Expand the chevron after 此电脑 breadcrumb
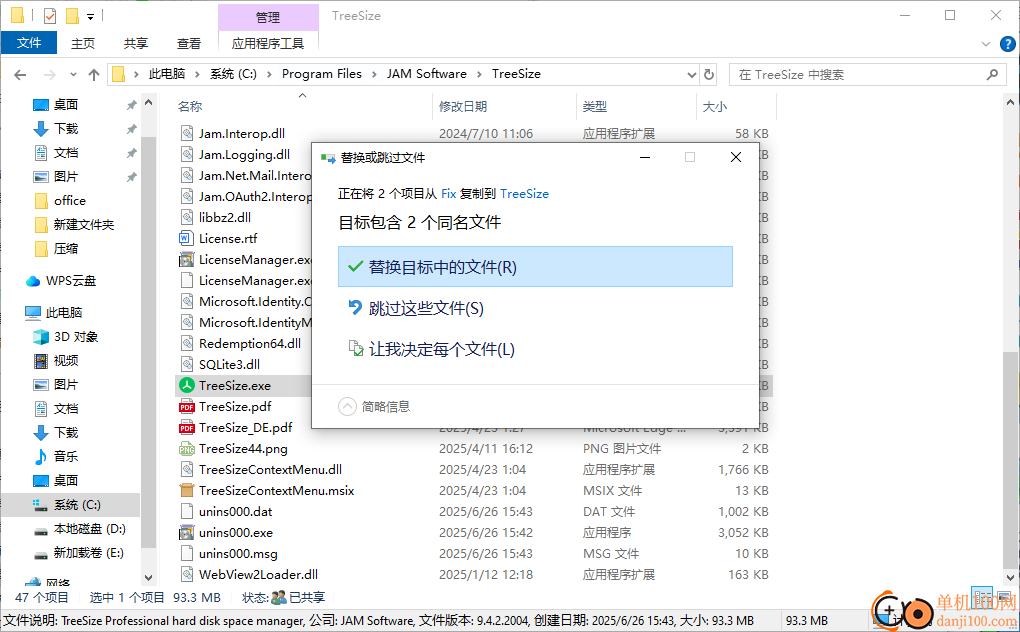The image size is (1020, 632). click(x=197, y=74)
